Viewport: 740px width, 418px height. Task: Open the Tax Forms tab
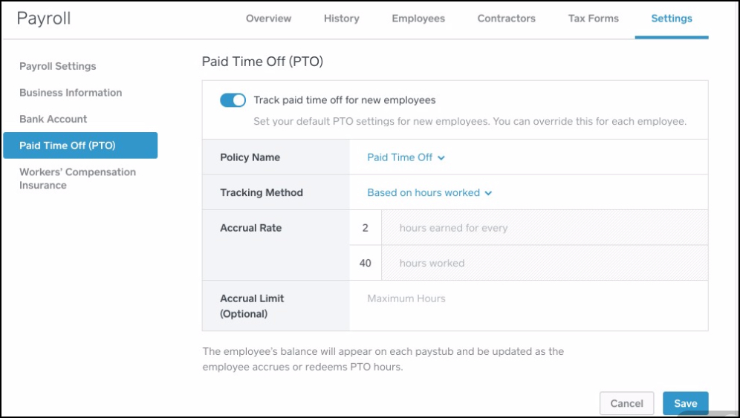(592, 18)
